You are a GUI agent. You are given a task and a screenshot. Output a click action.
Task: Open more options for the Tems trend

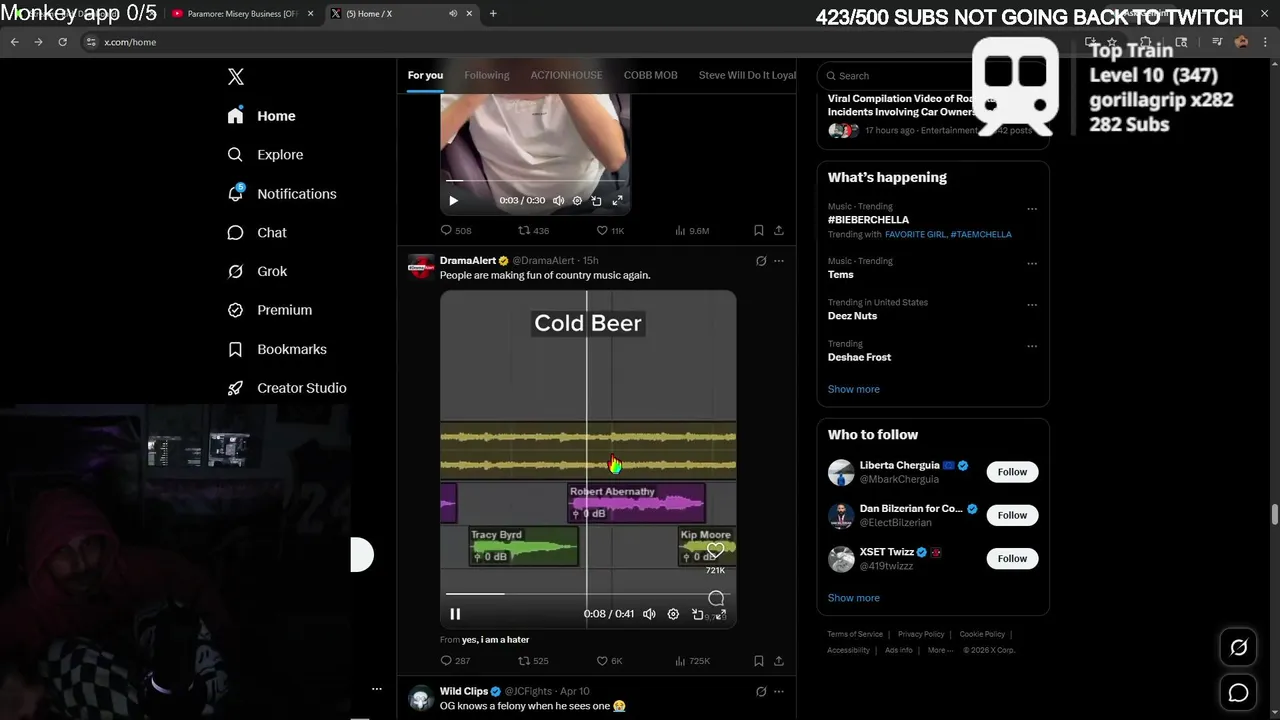[x=1032, y=264]
